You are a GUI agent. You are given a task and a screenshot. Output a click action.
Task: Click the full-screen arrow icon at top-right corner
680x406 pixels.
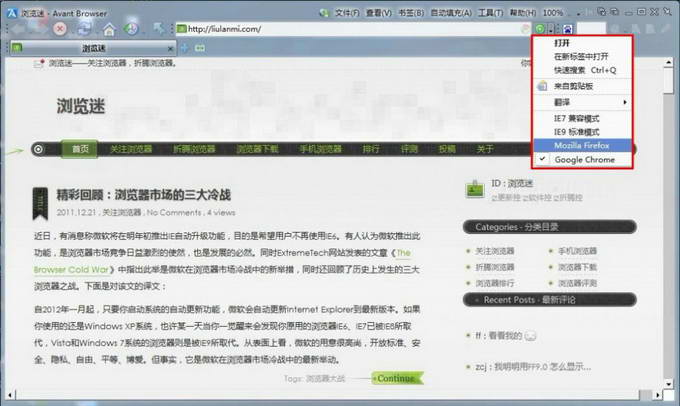(668, 12)
